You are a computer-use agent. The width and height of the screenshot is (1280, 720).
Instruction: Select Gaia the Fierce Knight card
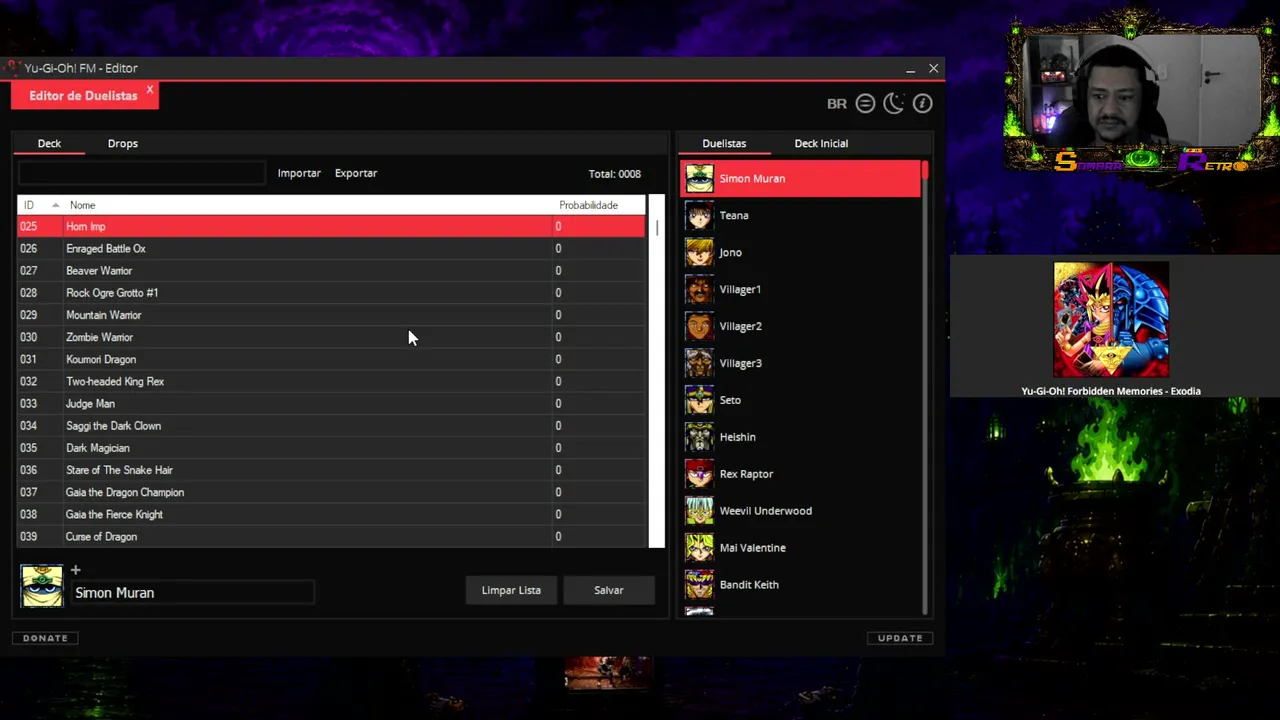[331, 514]
